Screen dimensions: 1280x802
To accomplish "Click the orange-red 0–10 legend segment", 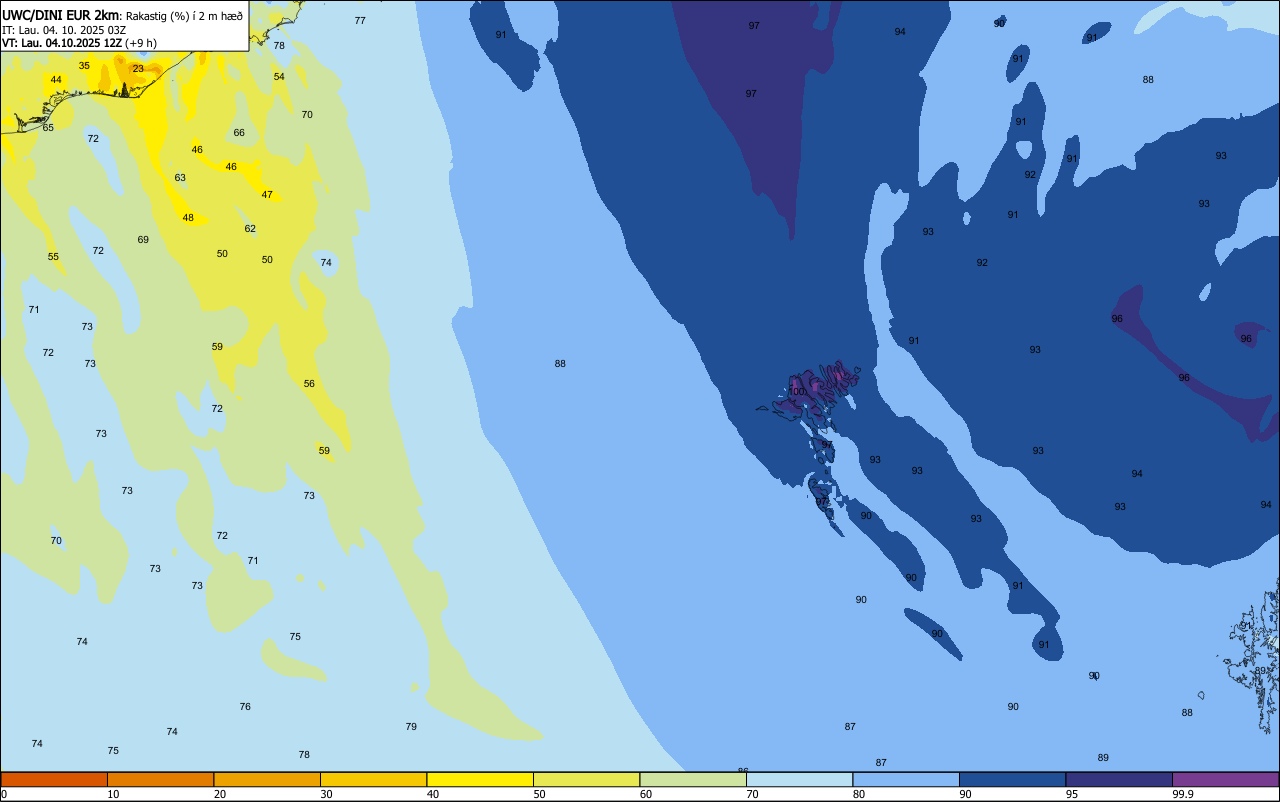I will tap(54, 779).
